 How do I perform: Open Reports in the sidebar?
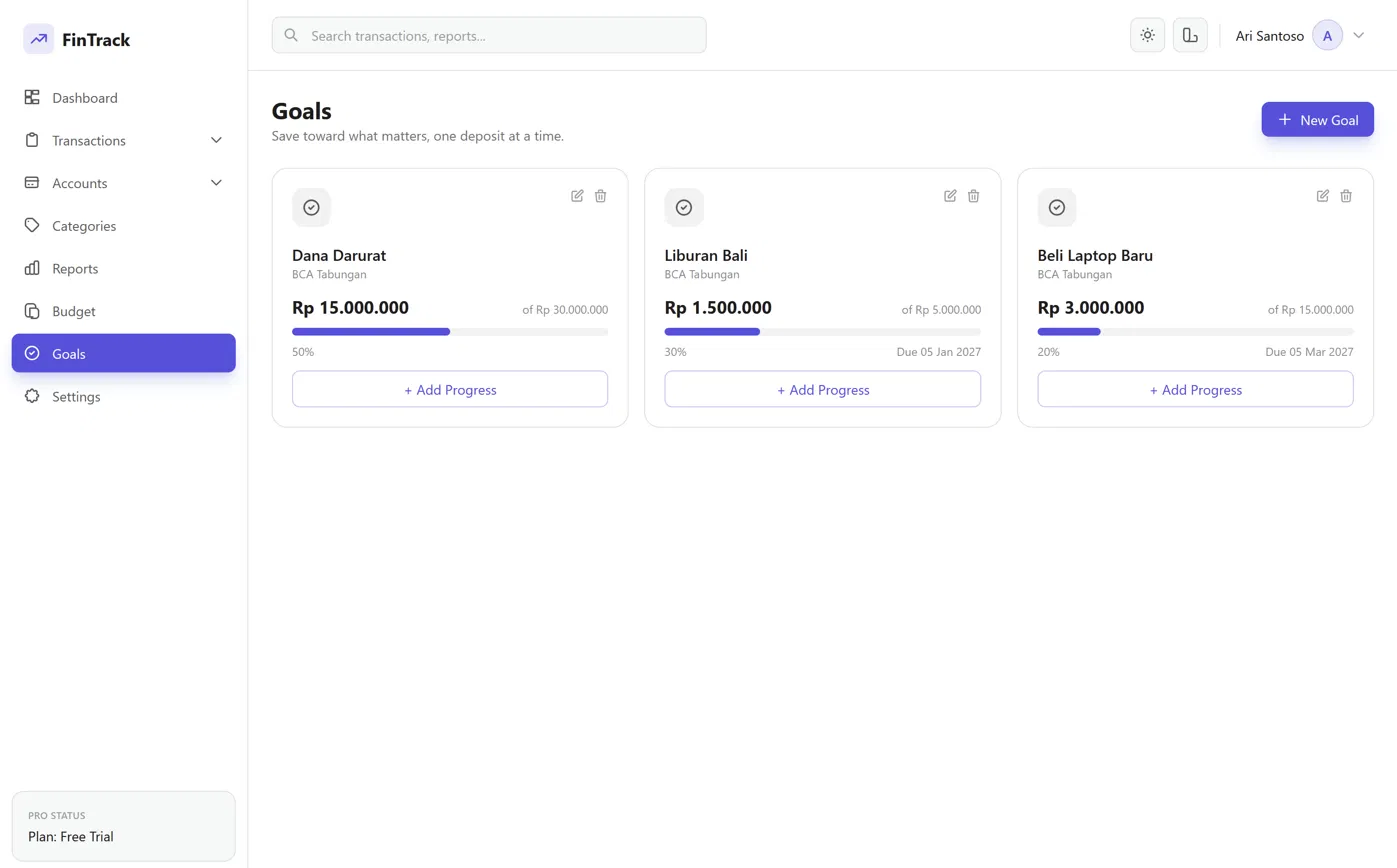coord(123,268)
